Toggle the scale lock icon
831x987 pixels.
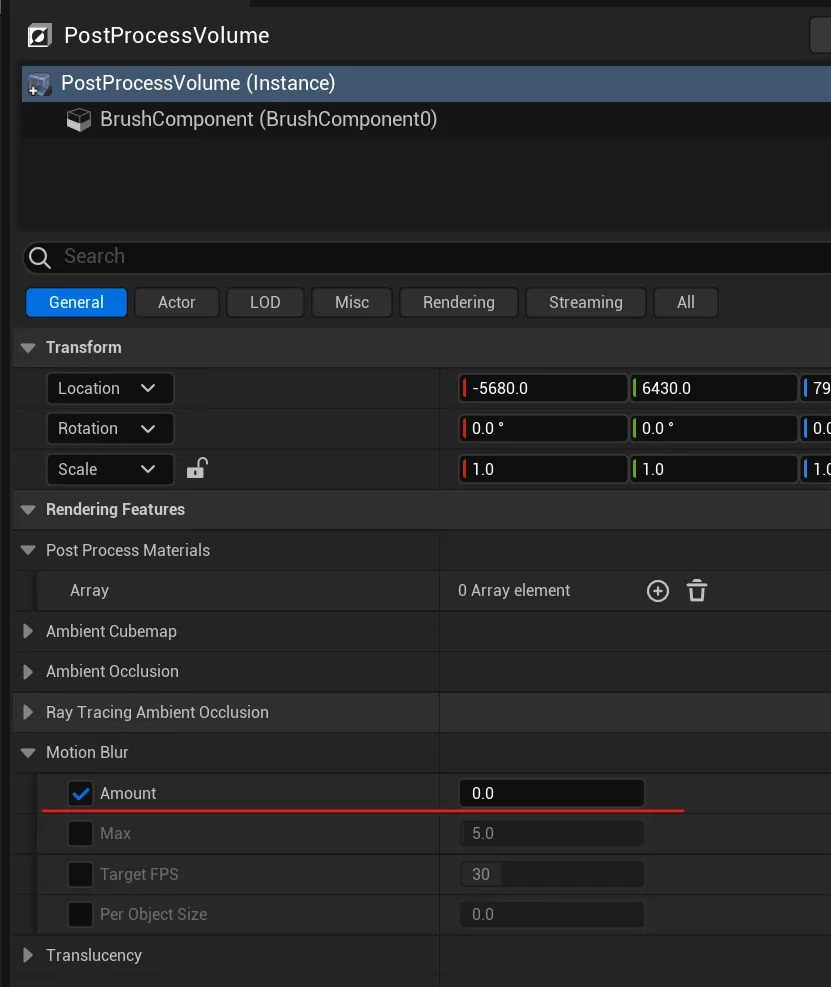pyautogui.click(x=196, y=469)
